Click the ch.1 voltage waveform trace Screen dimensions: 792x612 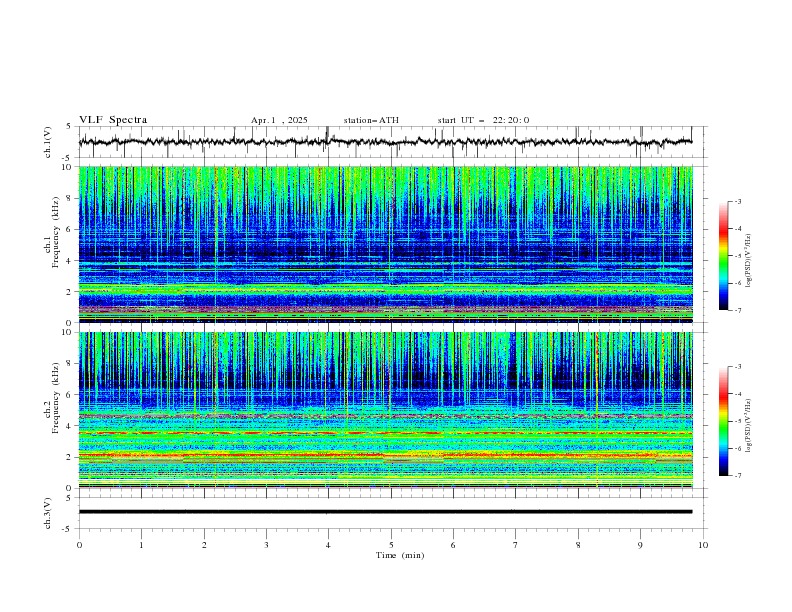pos(385,142)
